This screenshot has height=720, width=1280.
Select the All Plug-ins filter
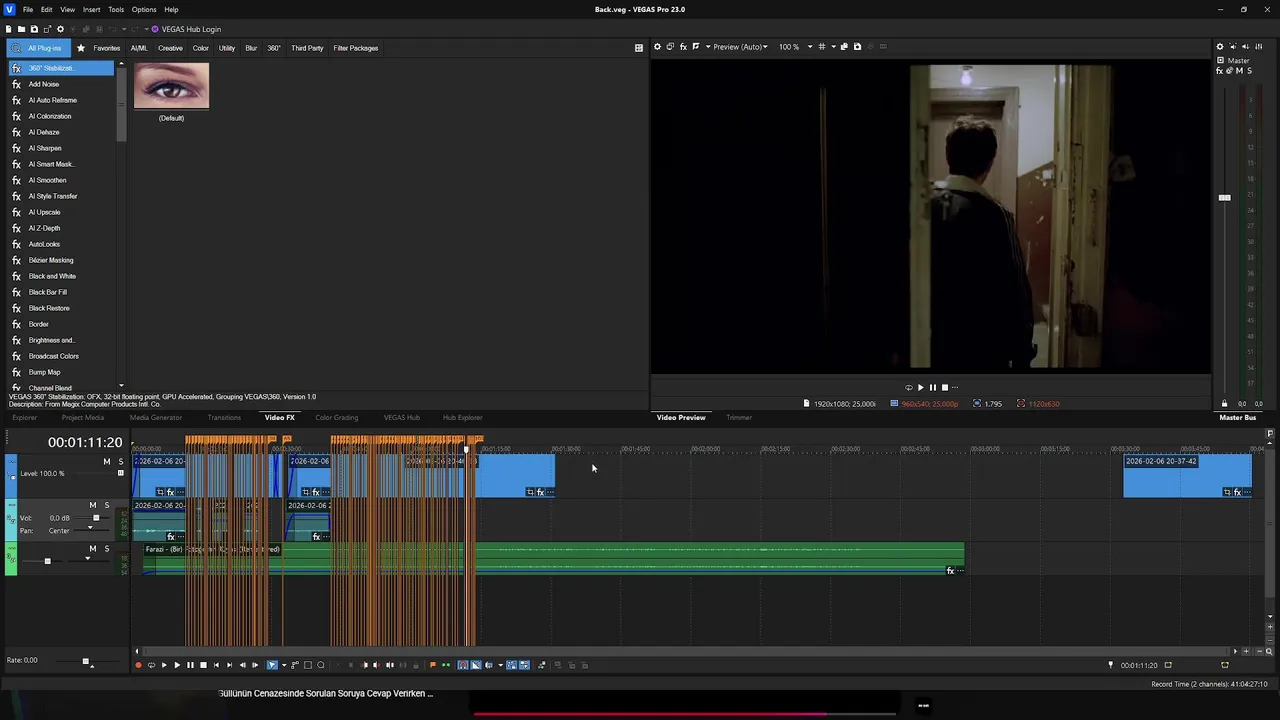coord(37,48)
